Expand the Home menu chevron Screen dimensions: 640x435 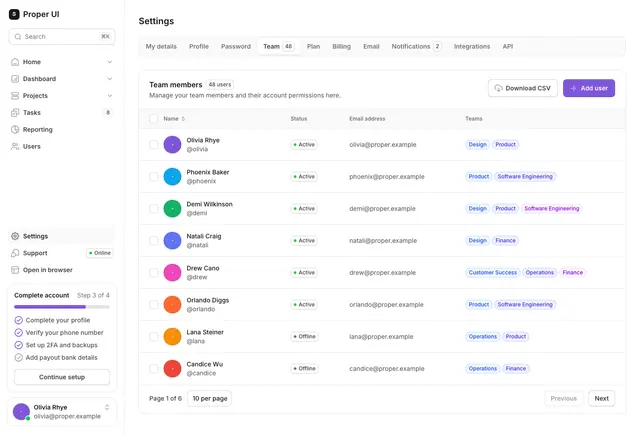pos(109,62)
